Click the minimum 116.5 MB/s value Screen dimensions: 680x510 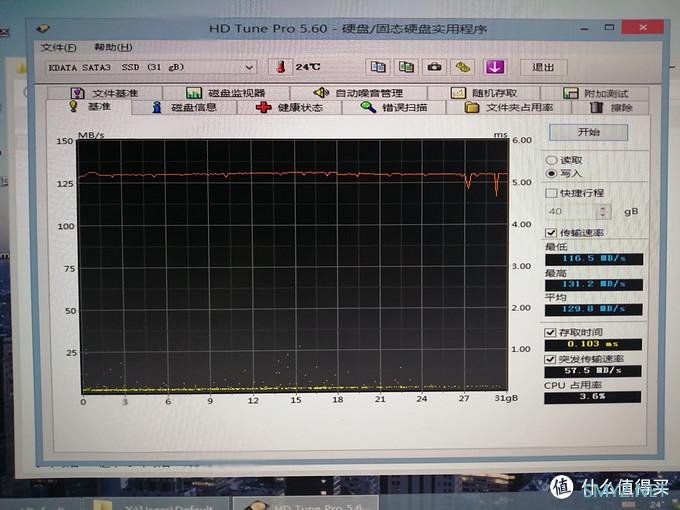click(594, 259)
